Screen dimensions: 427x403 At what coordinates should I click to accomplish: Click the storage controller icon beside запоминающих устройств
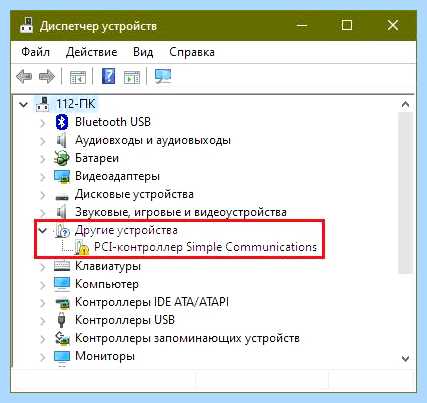62,338
